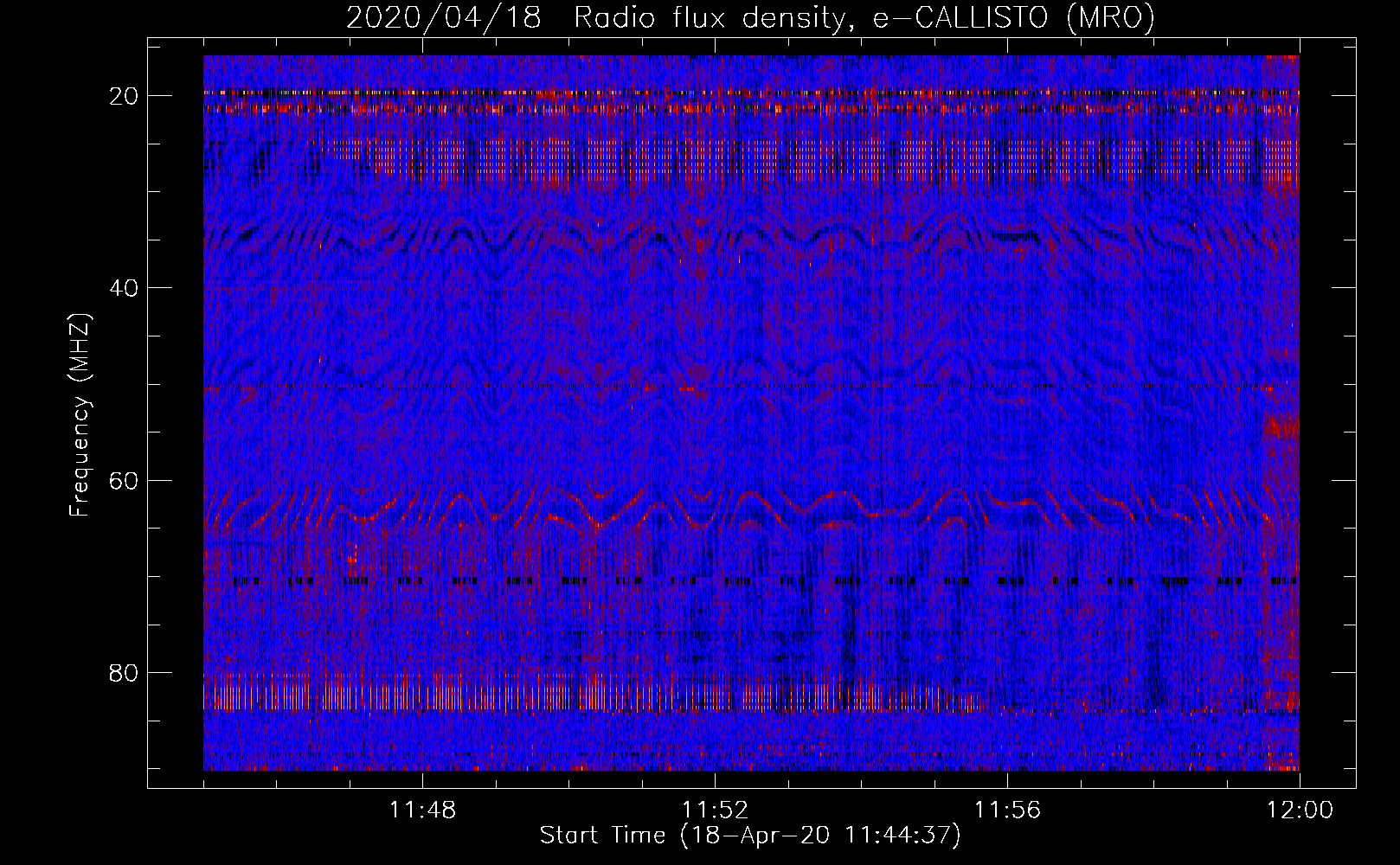Screen dimensions: 1400x865
Task: Click the time tick label '11:48'
Action: click(x=422, y=811)
